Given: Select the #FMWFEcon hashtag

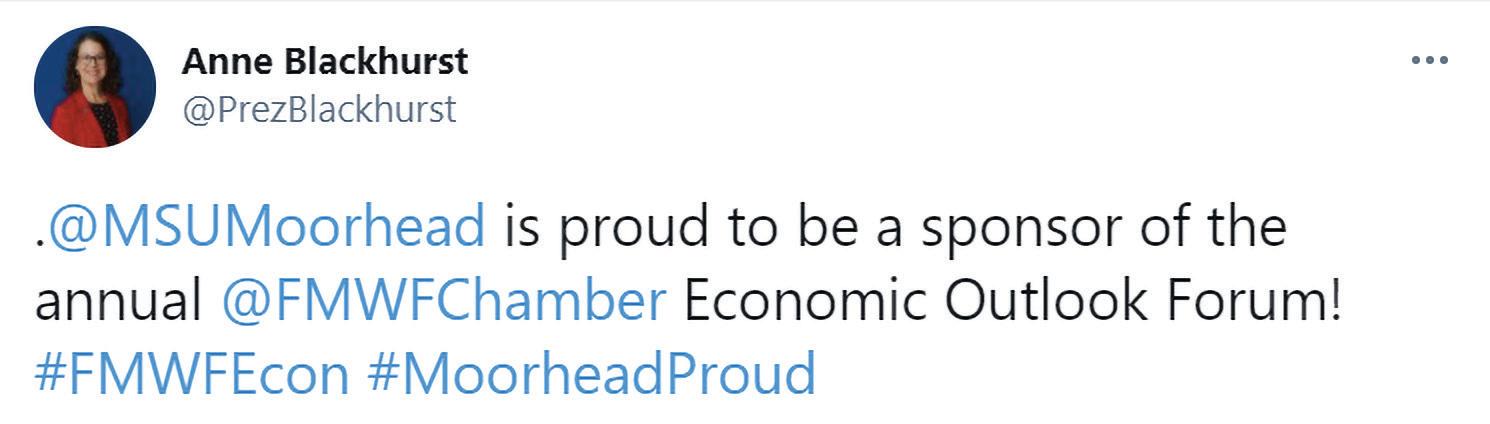Looking at the screenshot, I should pos(192,375).
